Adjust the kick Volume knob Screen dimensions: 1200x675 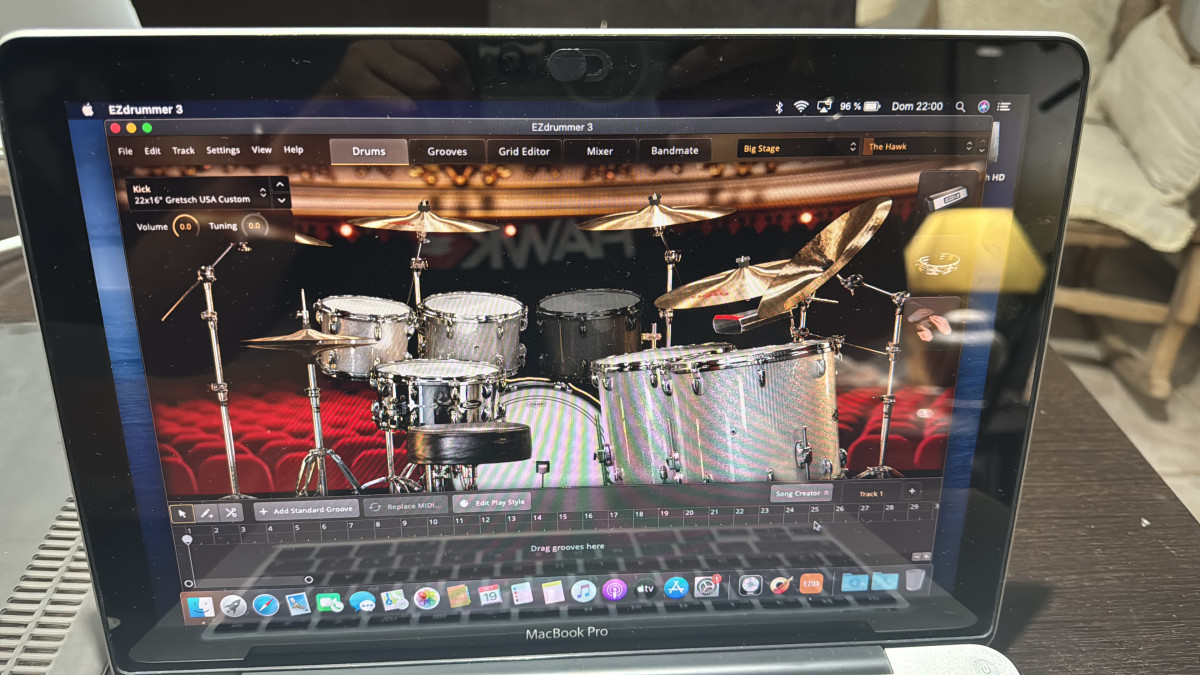(185, 227)
